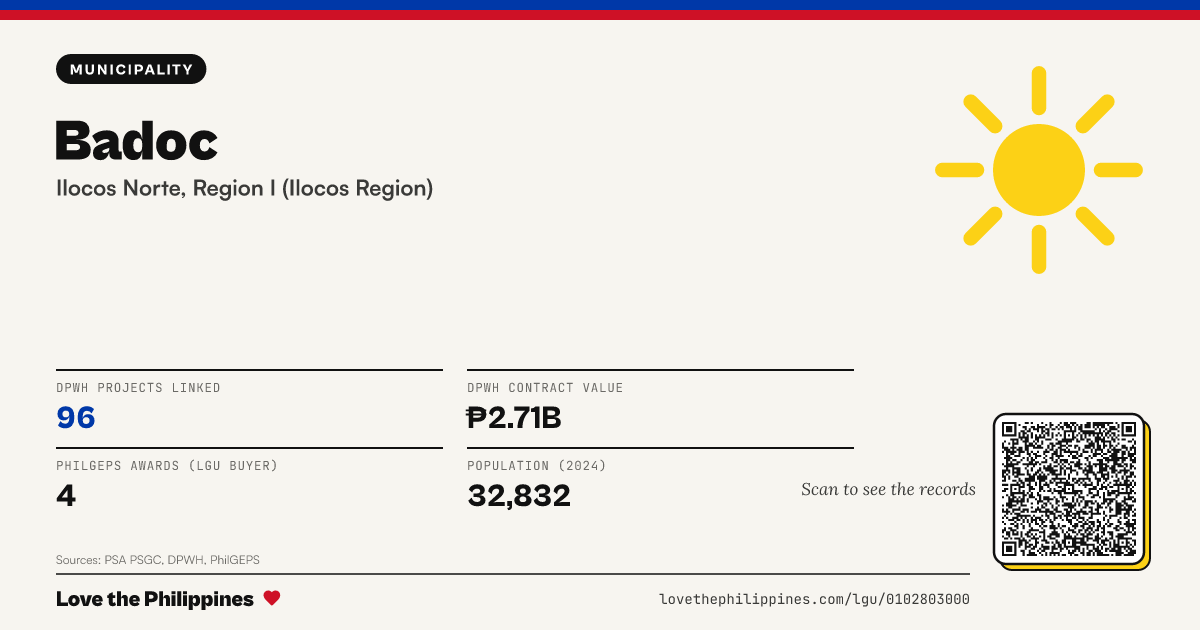
Task: Click the peso sign before 2.71B
Action: click(476, 418)
